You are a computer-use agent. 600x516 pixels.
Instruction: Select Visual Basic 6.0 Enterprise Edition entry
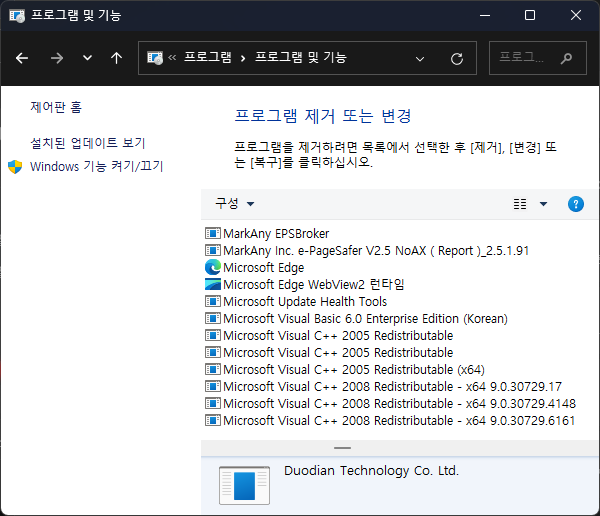click(356, 318)
